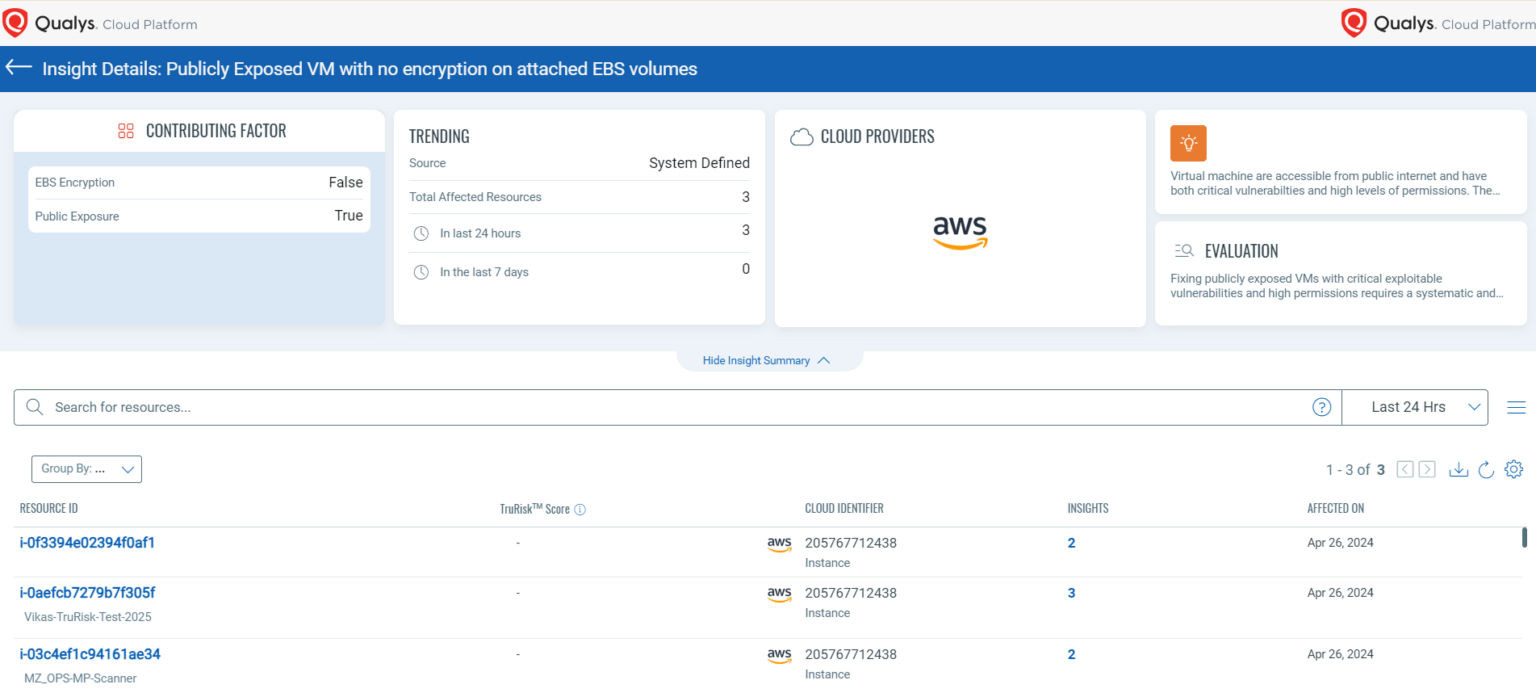Open the hamburger menu beside the time filter

pyautogui.click(x=1516, y=407)
